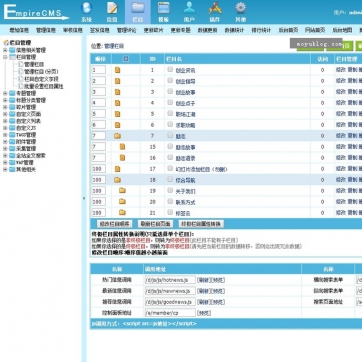Click the 终极栏目属性转换 button
Viewport: 362px width, 362px height.
(x=201, y=224)
